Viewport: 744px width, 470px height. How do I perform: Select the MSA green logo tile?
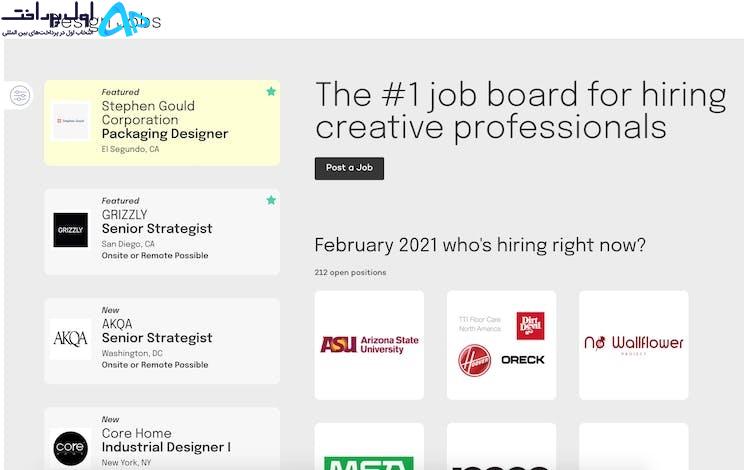point(369,447)
